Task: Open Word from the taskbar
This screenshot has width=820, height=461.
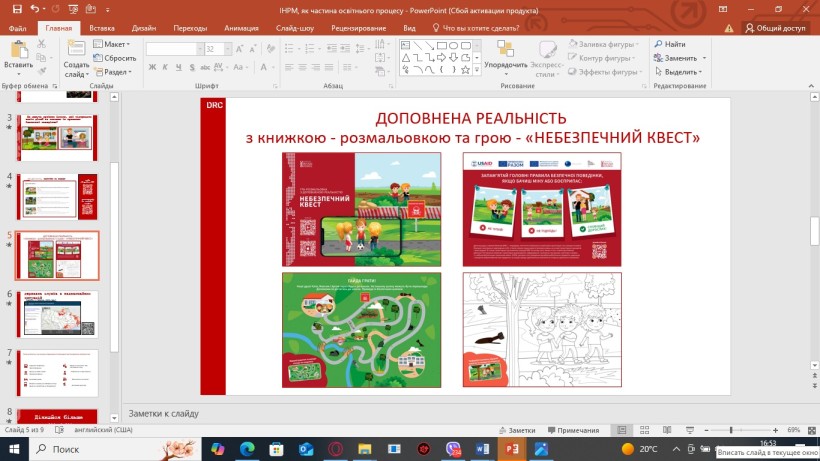Action: pyautogui.click(x=482, y=449)
